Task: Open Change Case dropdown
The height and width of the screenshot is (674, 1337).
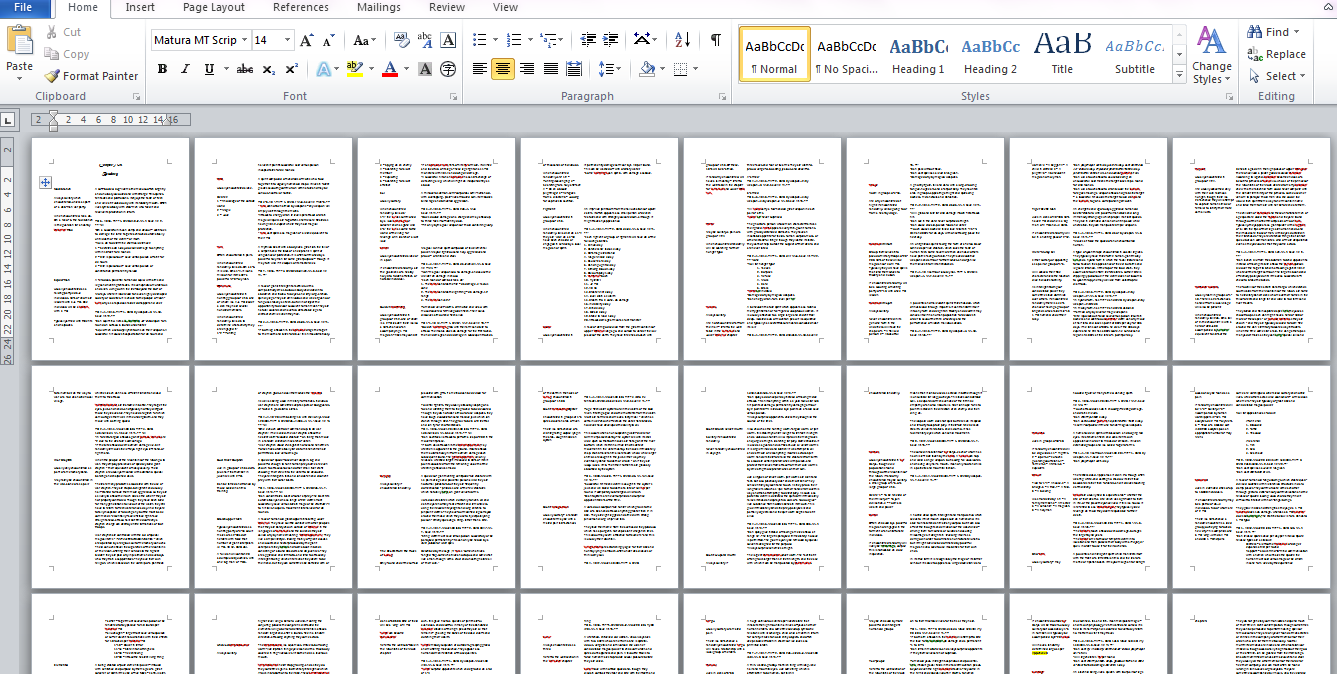Action: [365, 40]
